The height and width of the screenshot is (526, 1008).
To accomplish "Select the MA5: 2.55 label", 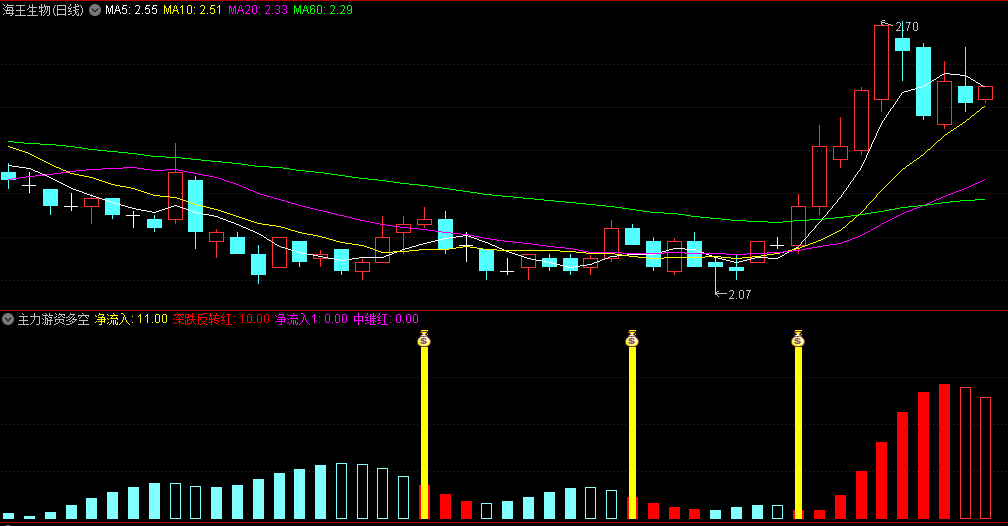I will (x=131, y=10).
